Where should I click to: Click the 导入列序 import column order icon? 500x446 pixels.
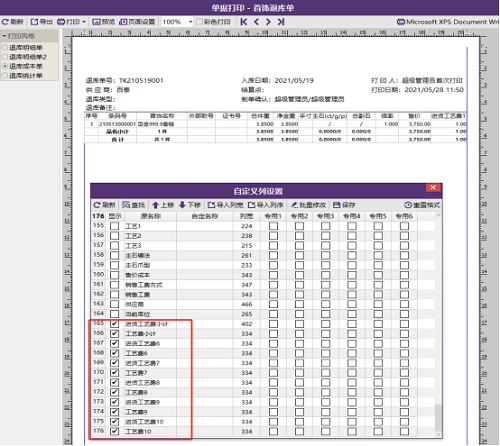click(252, 205)
